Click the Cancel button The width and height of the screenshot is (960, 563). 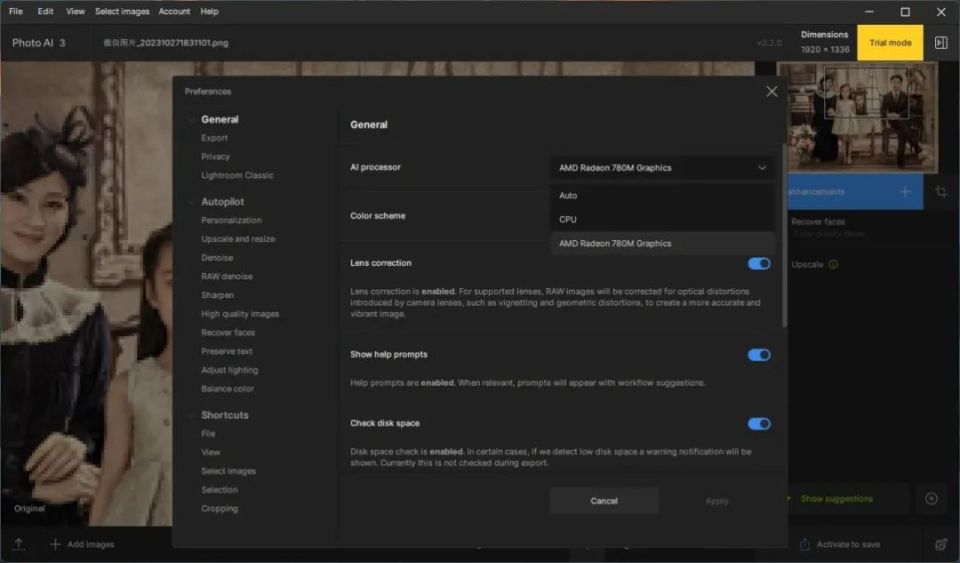click(x=604, y=501)
